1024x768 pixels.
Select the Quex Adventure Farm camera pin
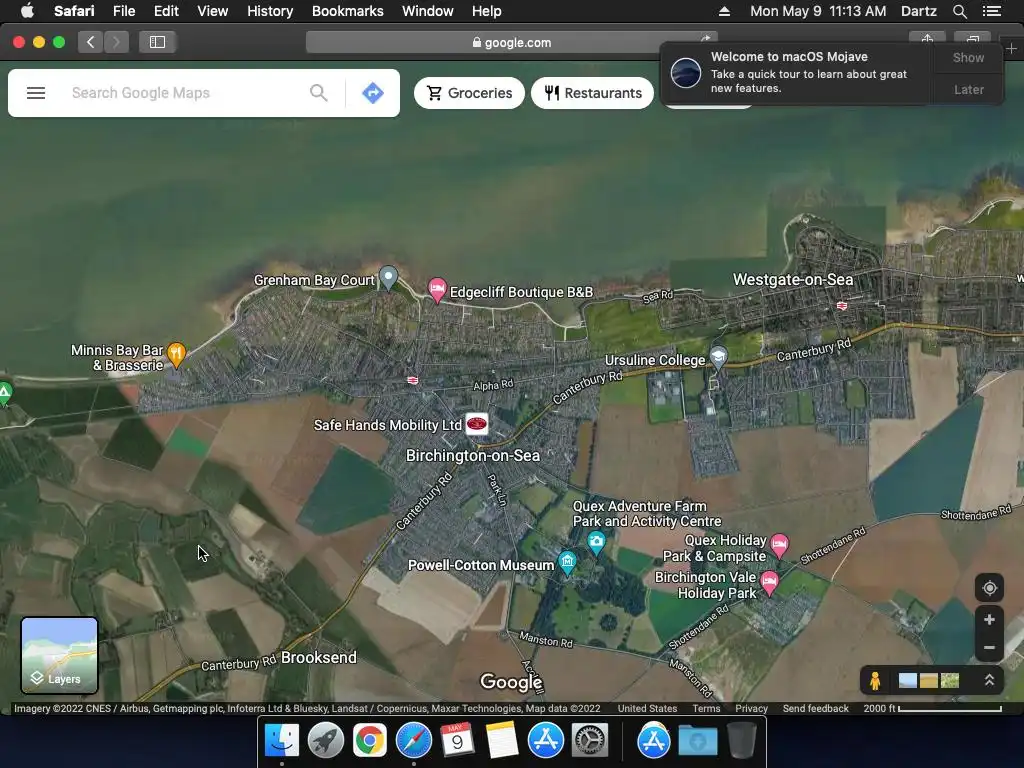click(596, 542)
